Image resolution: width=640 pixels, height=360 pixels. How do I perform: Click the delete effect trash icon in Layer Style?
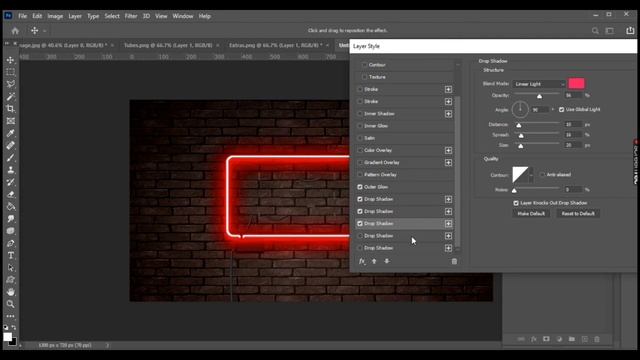[454, 261]
